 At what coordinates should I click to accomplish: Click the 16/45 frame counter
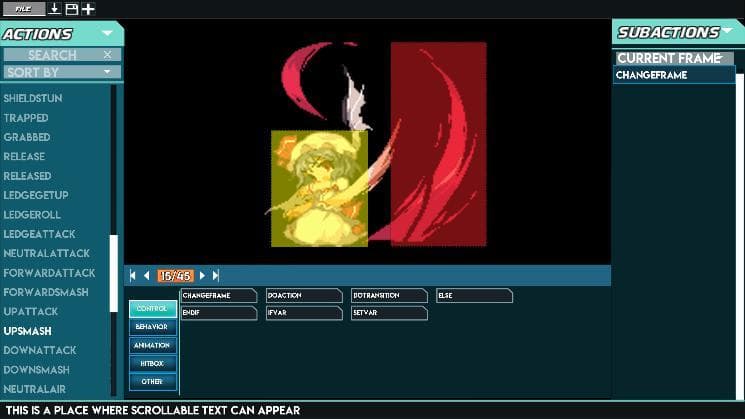point(175,276)
